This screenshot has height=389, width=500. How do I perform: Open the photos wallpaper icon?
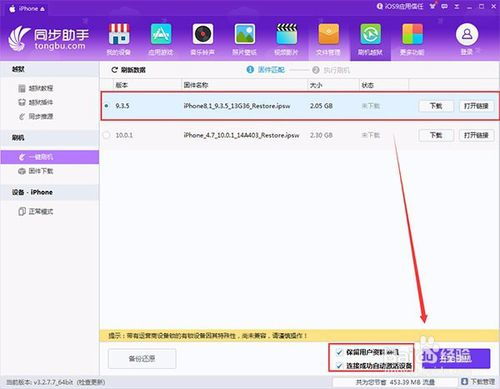point(245,34)
